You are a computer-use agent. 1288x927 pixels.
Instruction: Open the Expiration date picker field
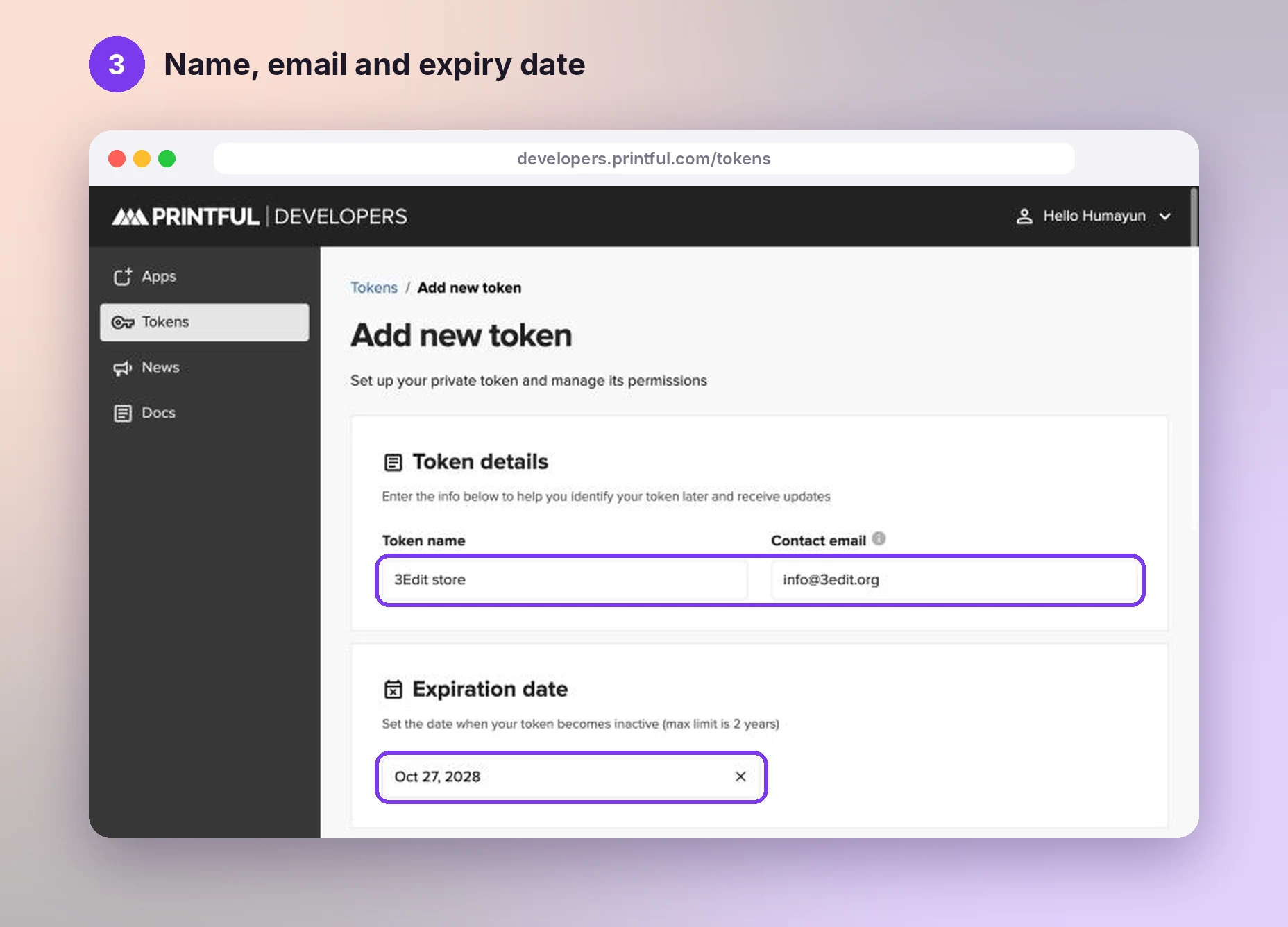pyautogui.click(x=571, y=777)
